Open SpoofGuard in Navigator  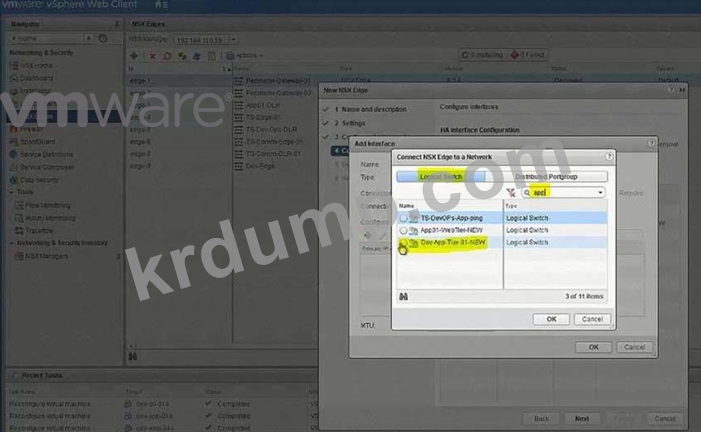38,142
